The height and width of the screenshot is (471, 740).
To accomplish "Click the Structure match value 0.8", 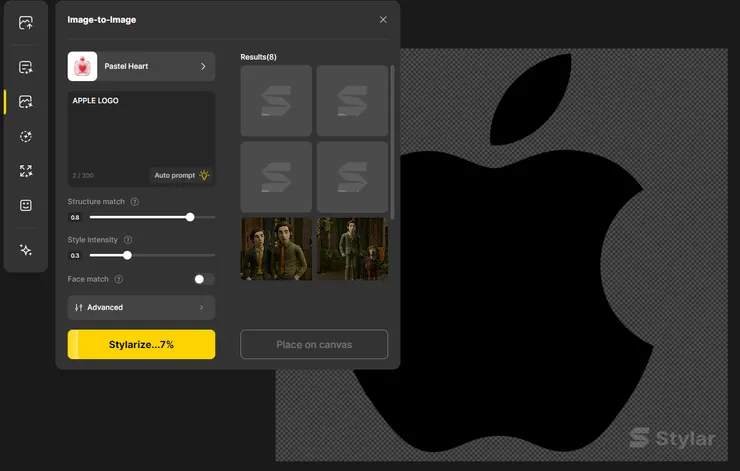I will coord(75,218).
